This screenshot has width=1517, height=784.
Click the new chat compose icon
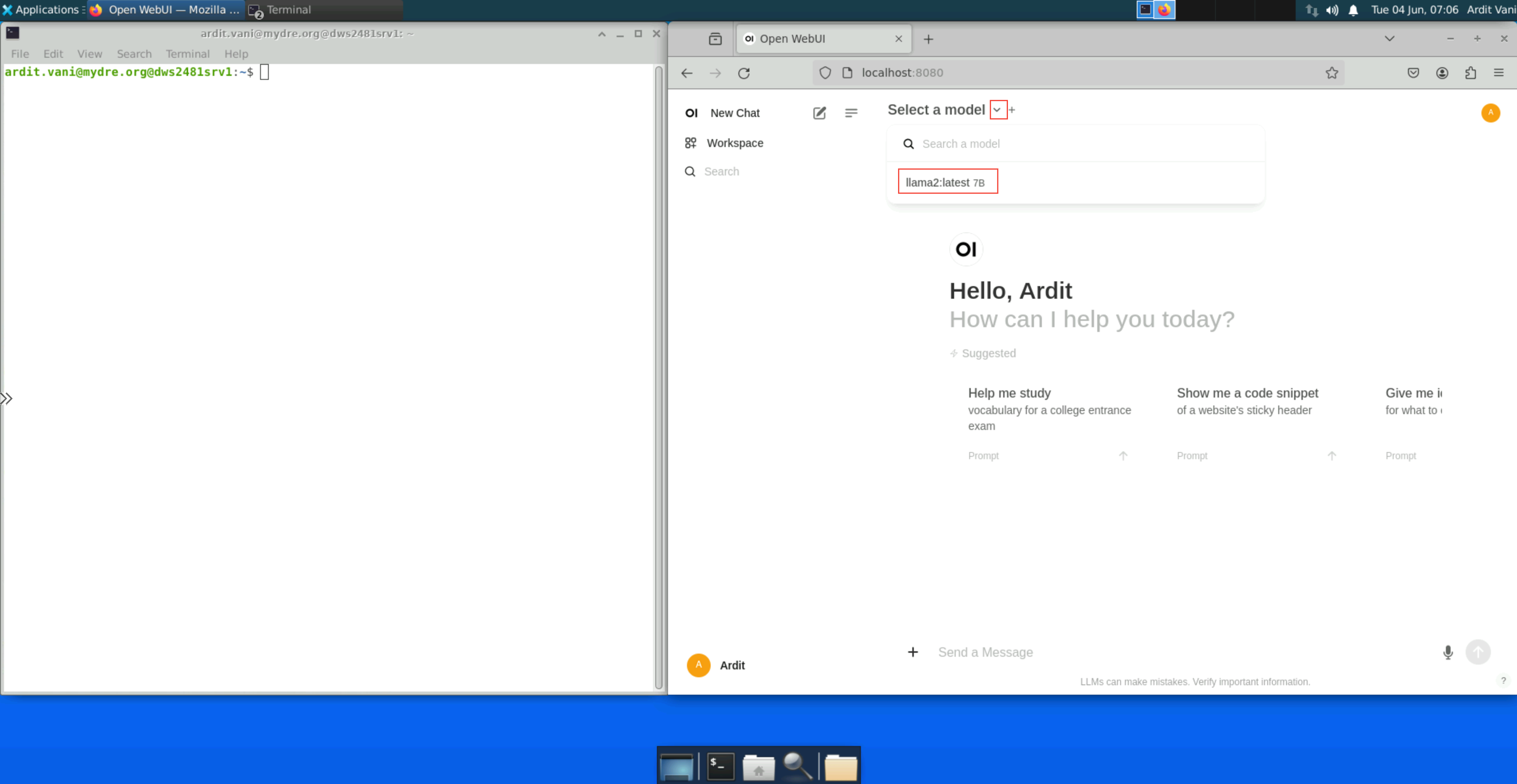[x=819, y=112]
